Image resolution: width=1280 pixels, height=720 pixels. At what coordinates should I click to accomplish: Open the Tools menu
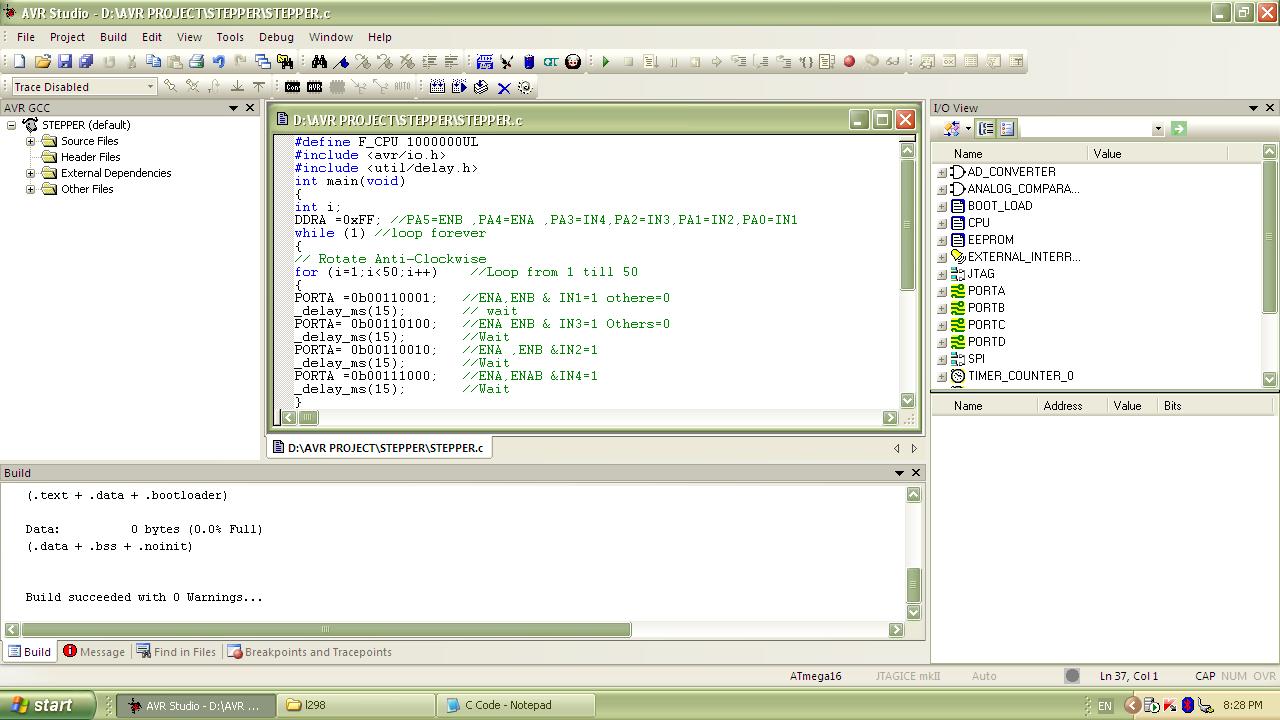click(x=230, y=37)
